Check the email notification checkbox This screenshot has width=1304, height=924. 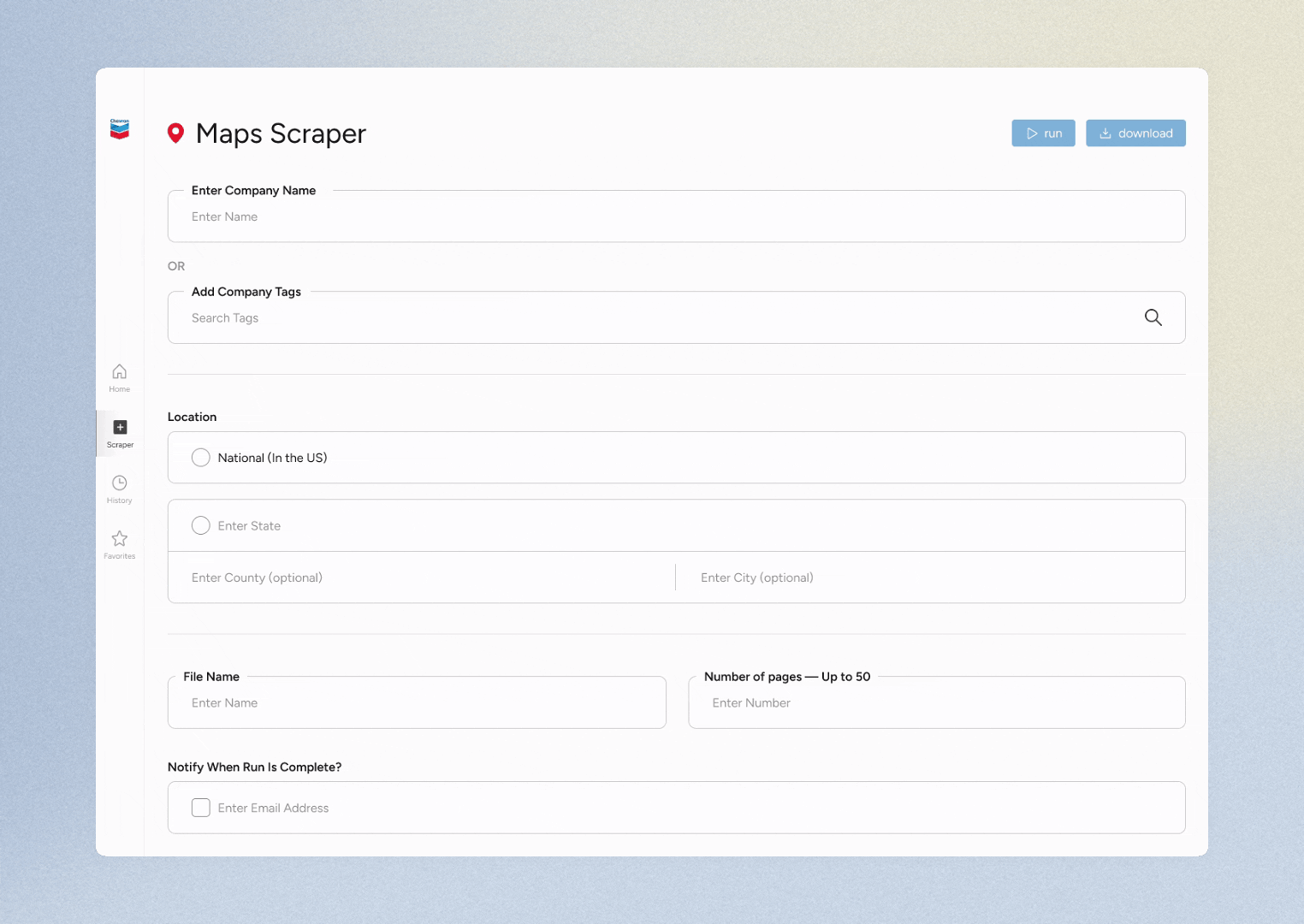tap(201, 808)
